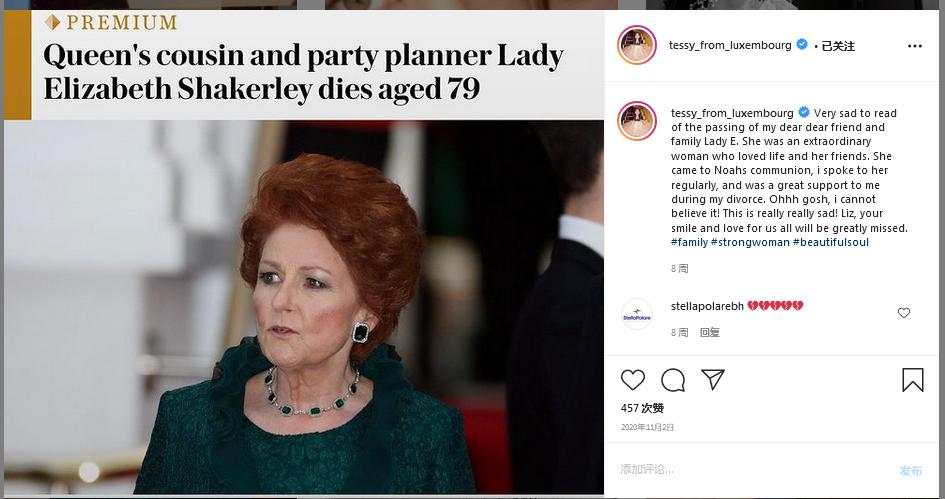The height and width of the screenshot is (499, 945).
Task: Reply to stellapolarebh's comment via 回复
Action: tap(710, 332)
